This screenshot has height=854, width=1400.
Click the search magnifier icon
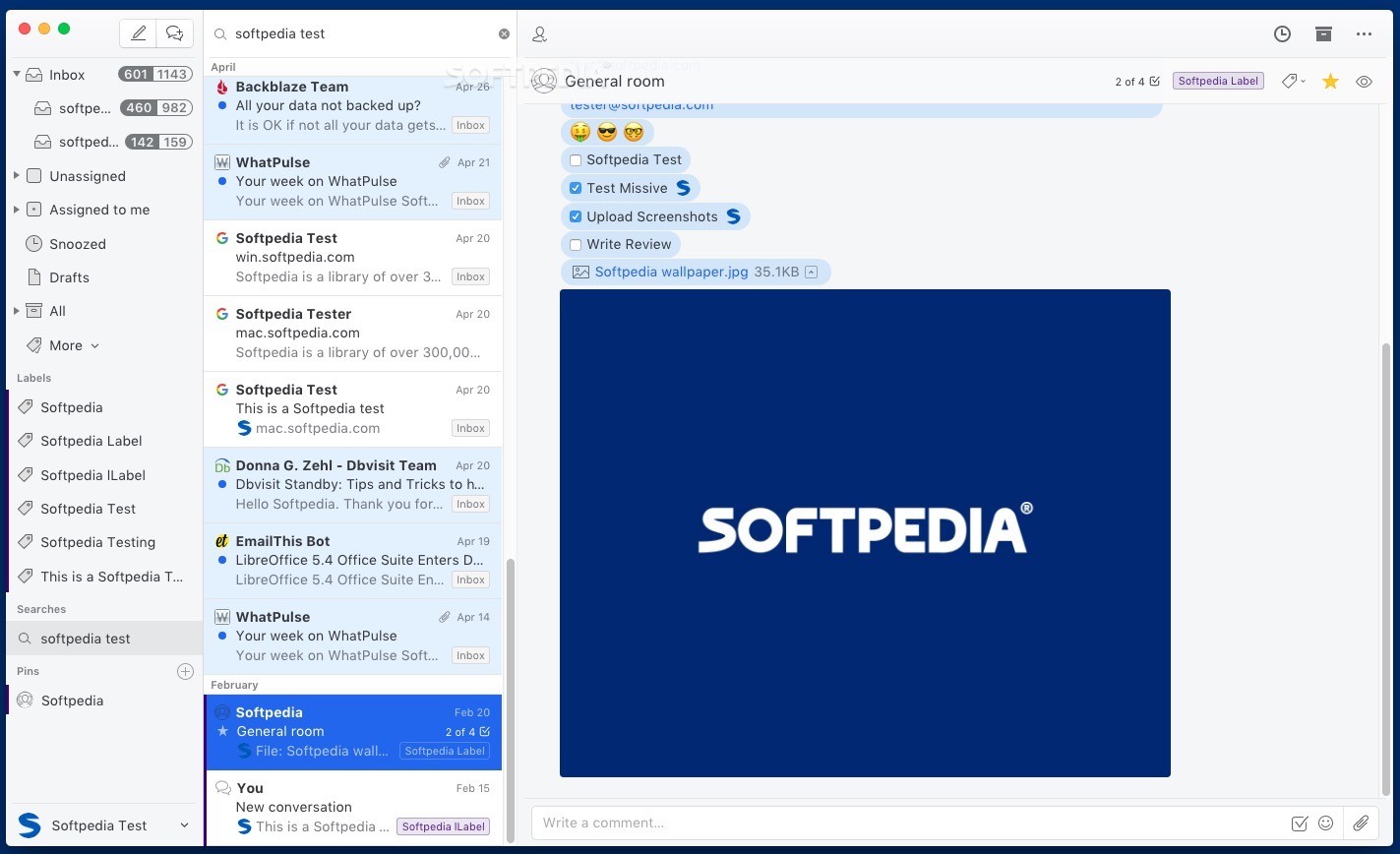[220, 33]
